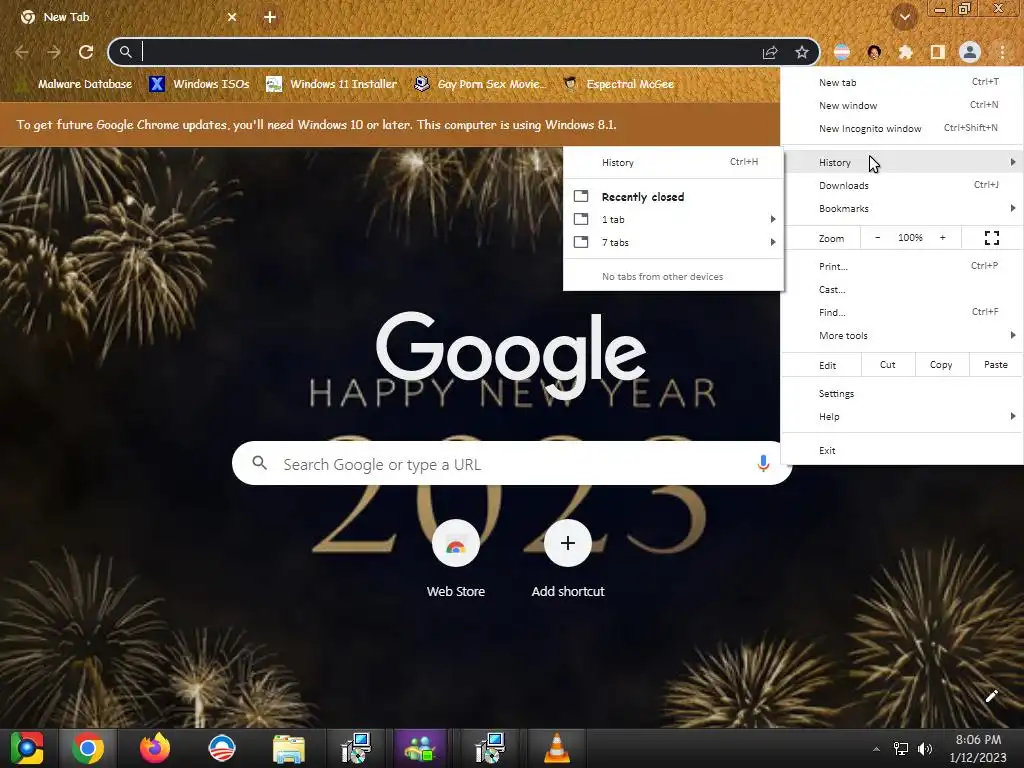
Task: Open the Chrome profile avatar
Action: [x=970, y=52]
